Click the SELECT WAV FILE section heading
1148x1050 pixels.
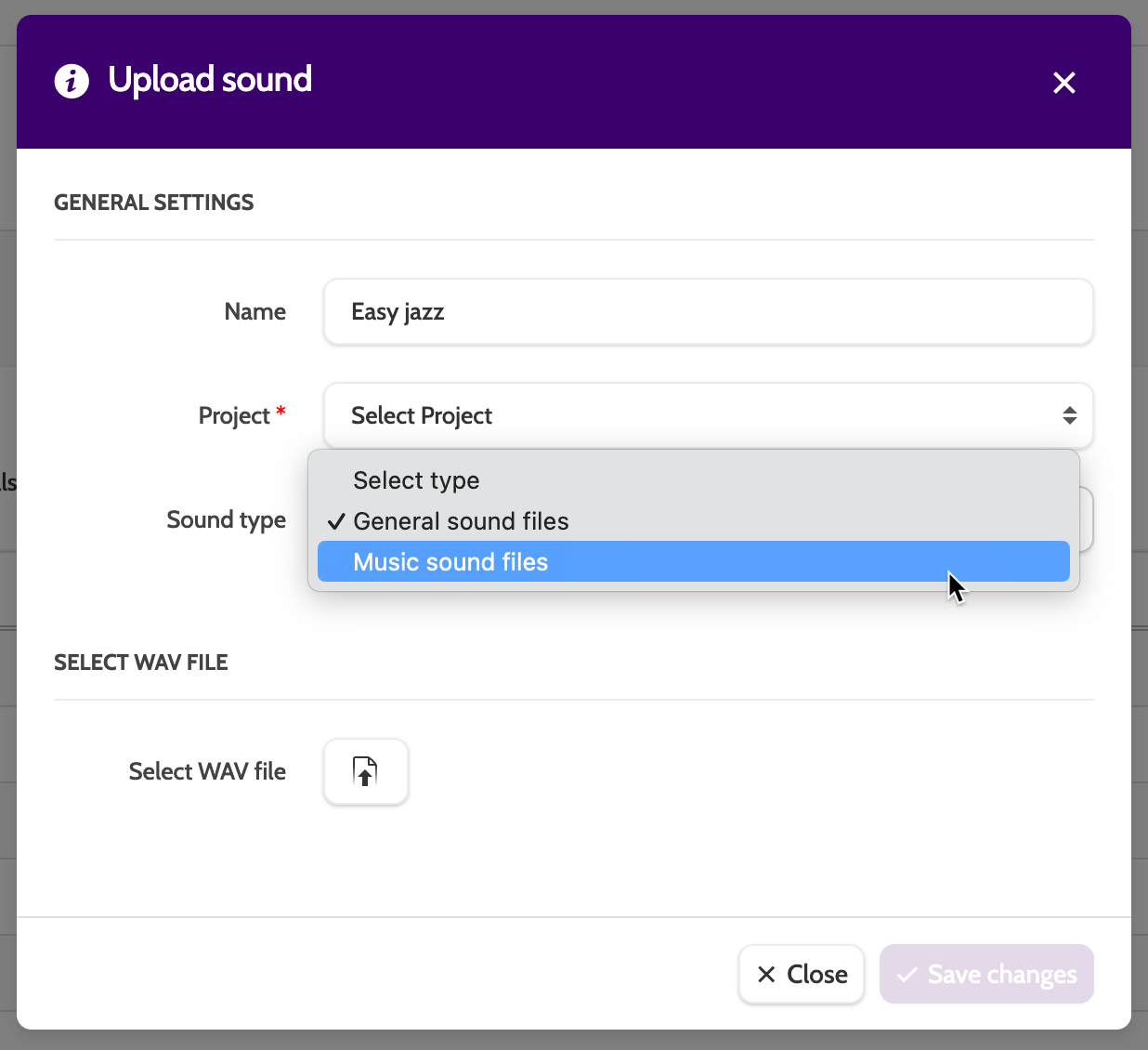[x=141, y=663]
